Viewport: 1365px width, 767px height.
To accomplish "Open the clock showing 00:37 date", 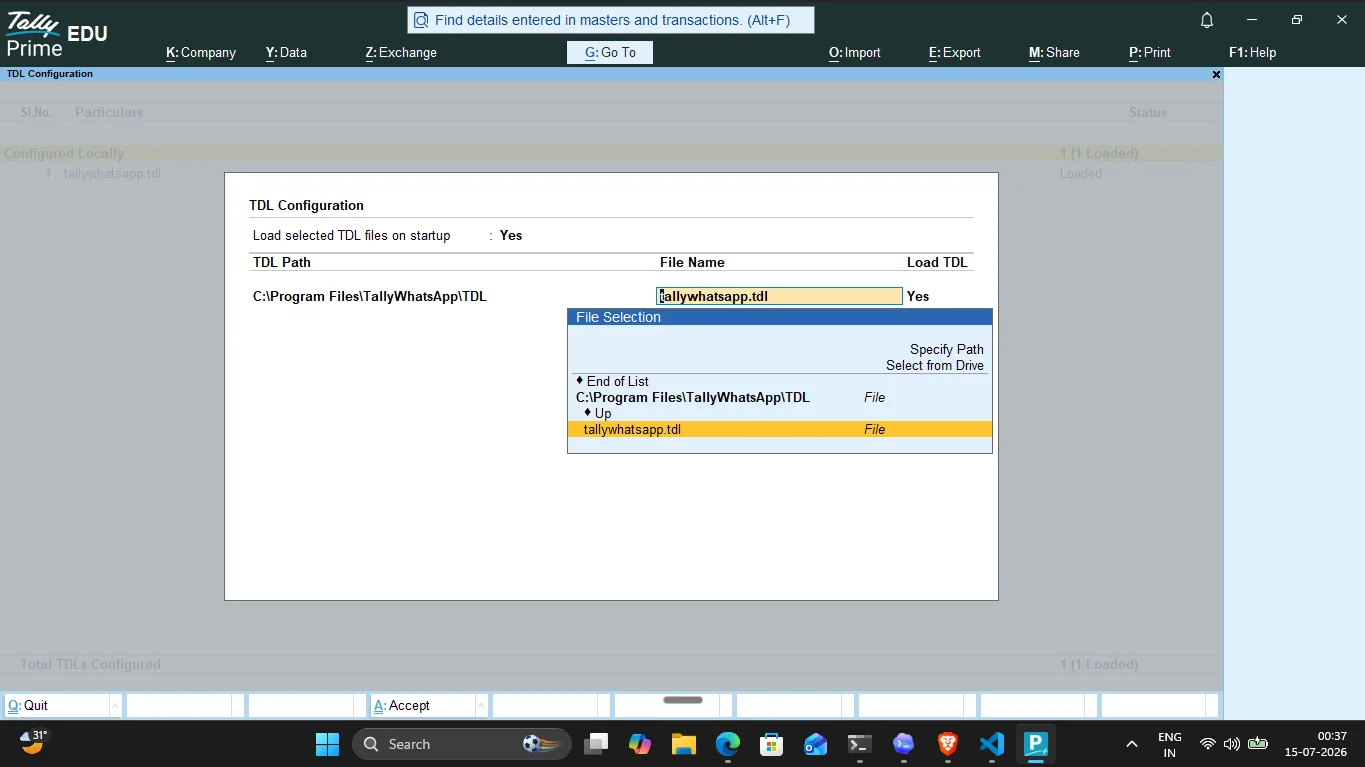I will (1317, 744).
